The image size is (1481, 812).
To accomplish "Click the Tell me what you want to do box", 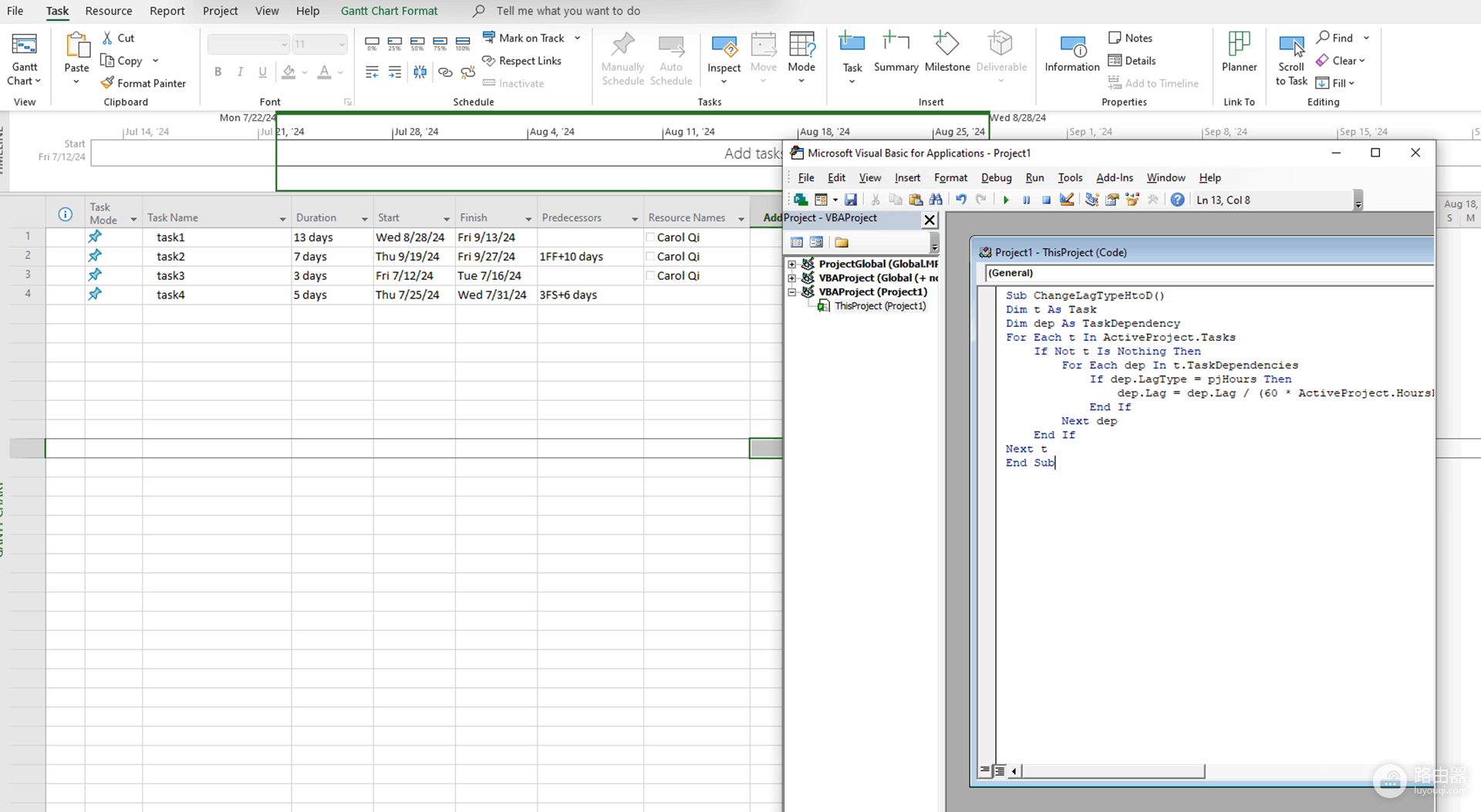I will pos(568,11).
